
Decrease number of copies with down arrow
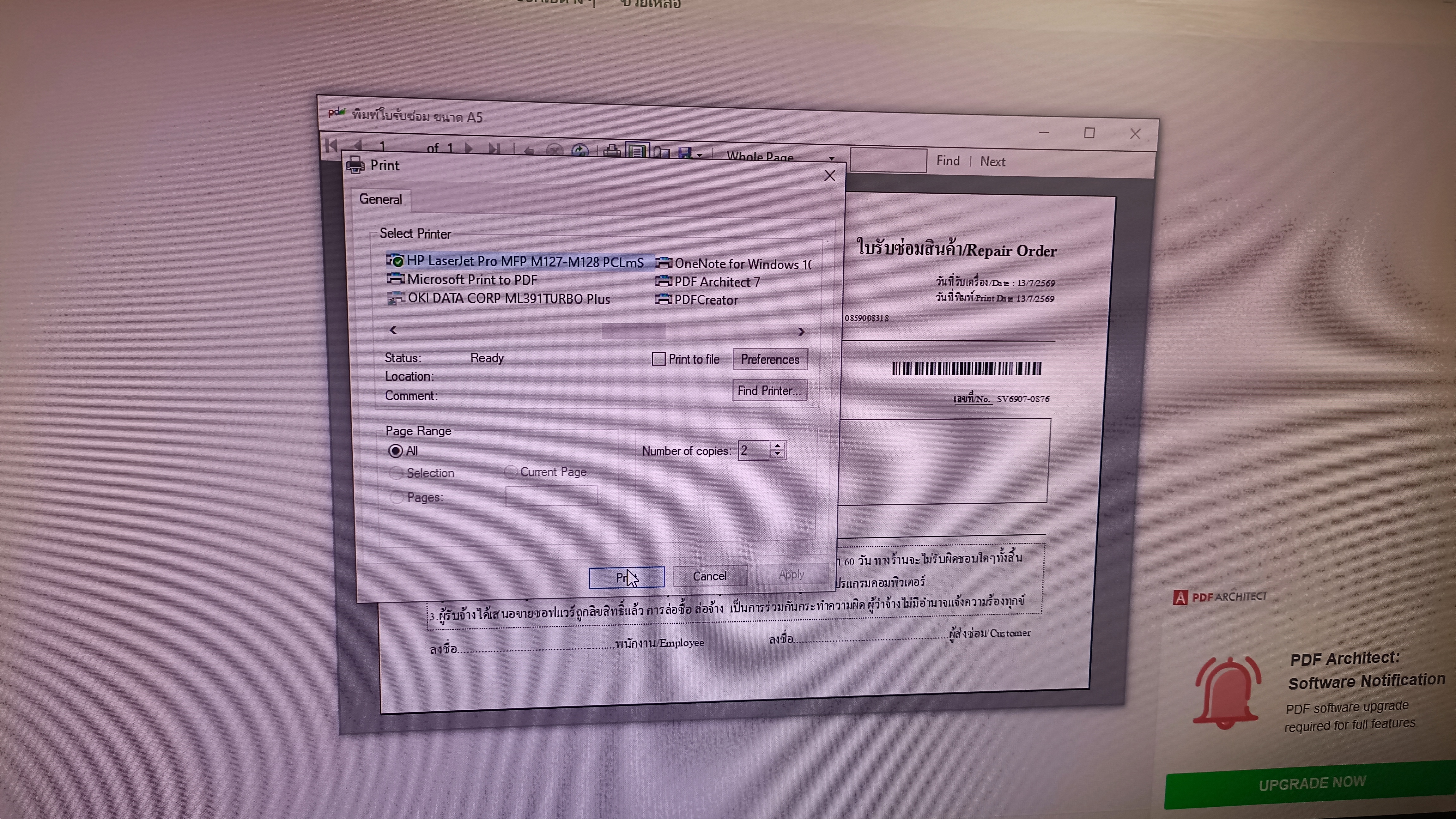(778, 454)
